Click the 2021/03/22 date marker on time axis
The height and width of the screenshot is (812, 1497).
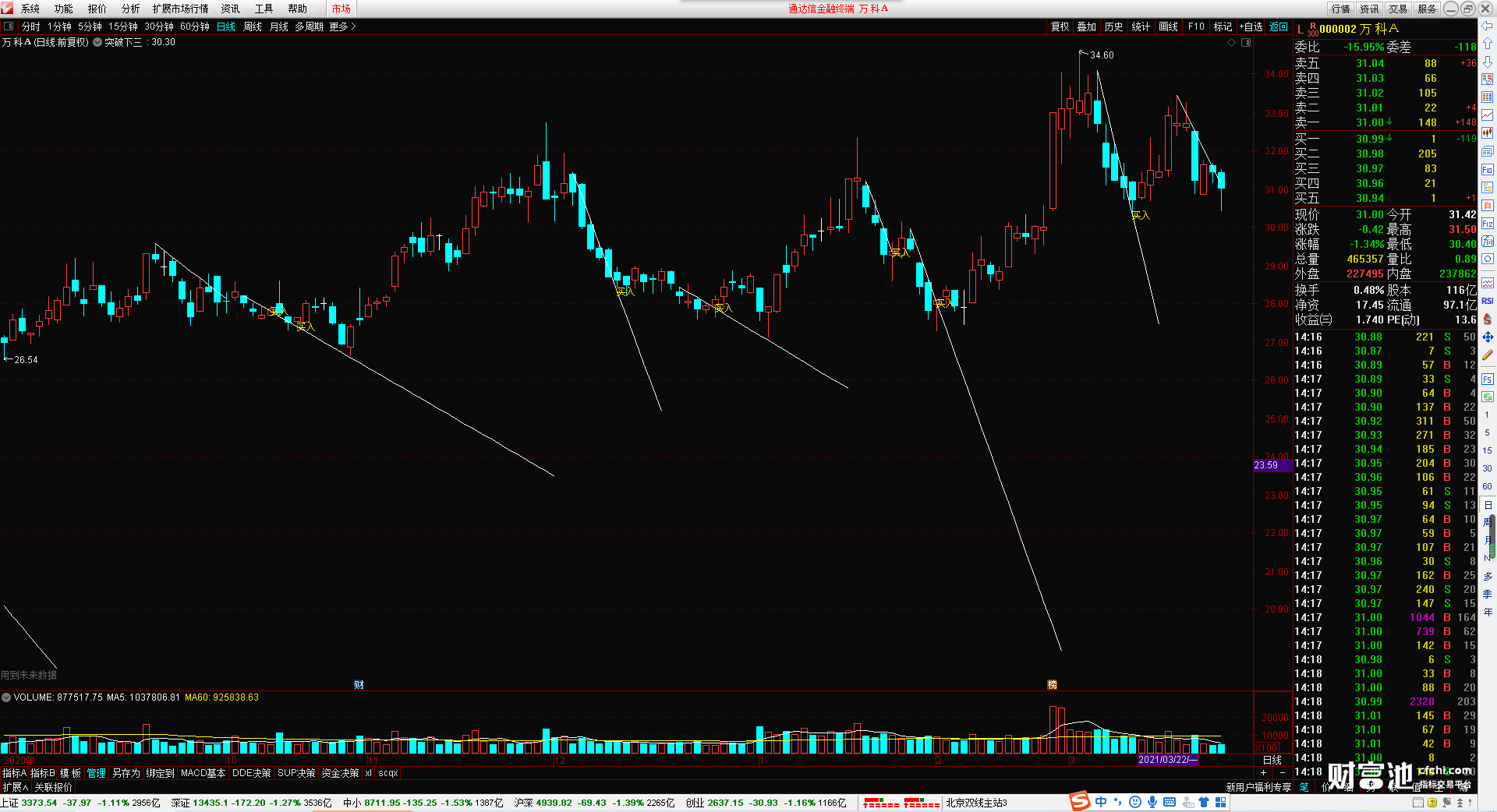click(x=1168, y=759)
